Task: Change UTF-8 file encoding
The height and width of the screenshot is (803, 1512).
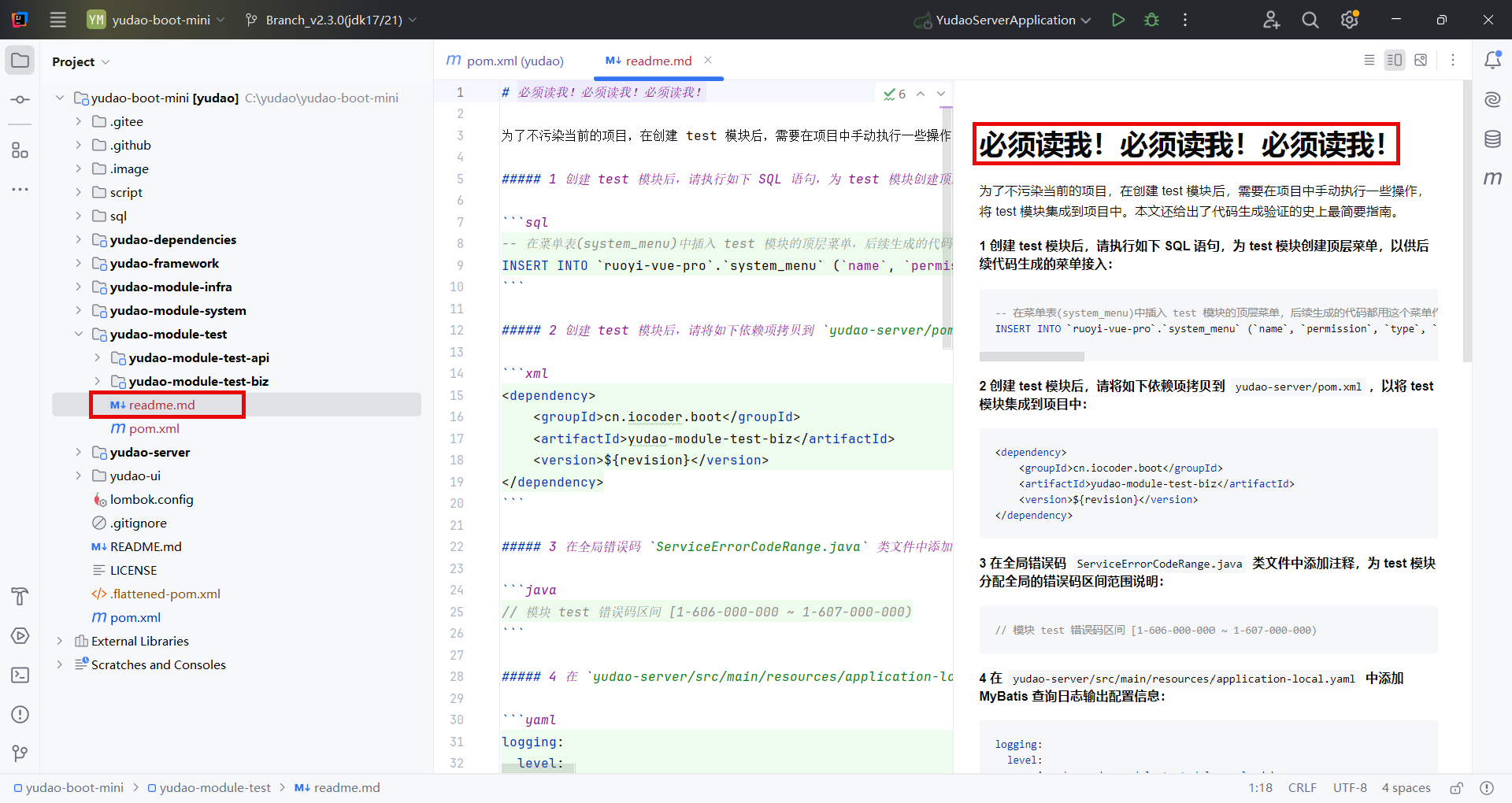Action: coord(1350,787)
